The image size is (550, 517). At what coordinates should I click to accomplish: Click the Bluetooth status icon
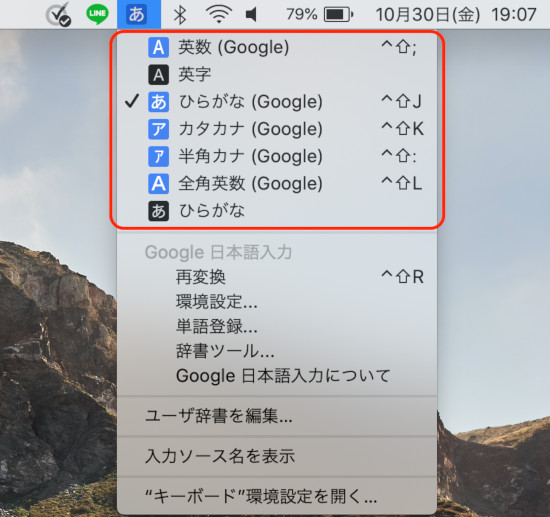click(180, 15)
